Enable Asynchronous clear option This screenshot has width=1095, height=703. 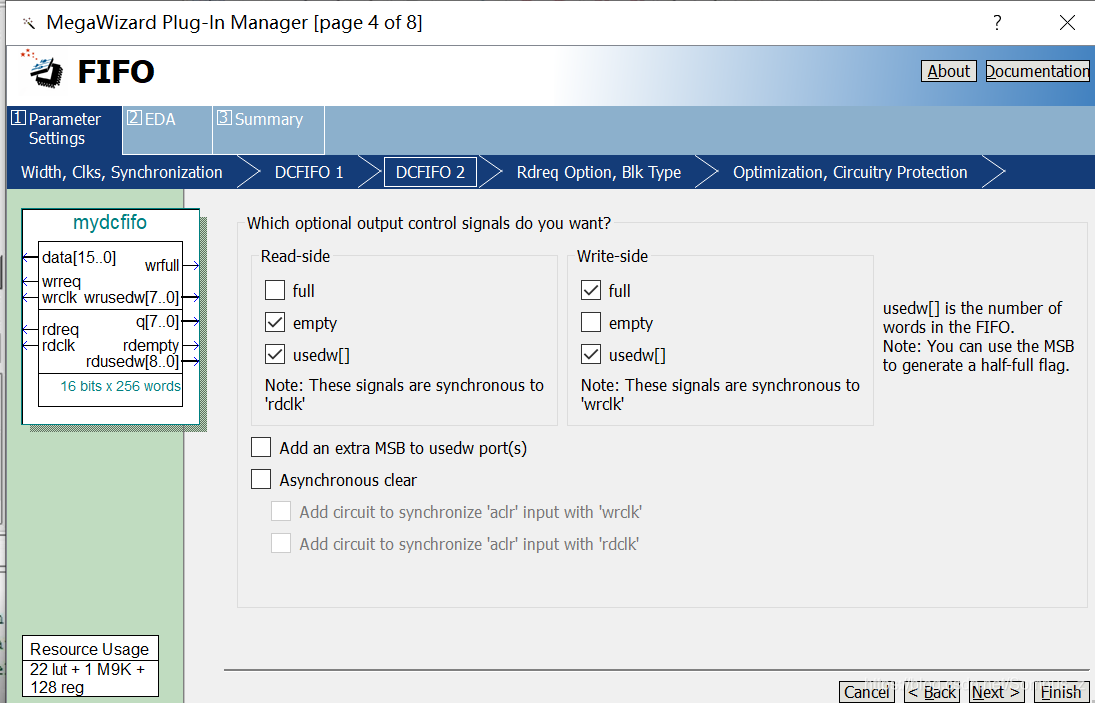click(261, 479)
